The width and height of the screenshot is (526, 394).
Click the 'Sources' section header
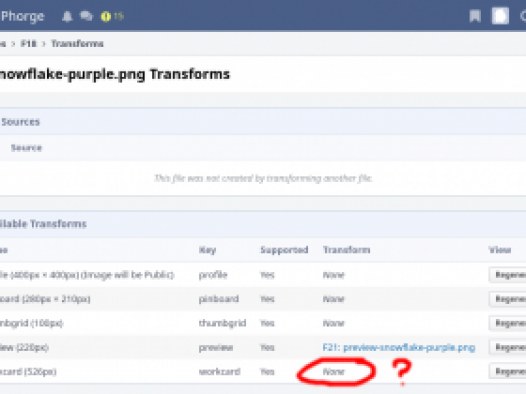pos(20,122)
